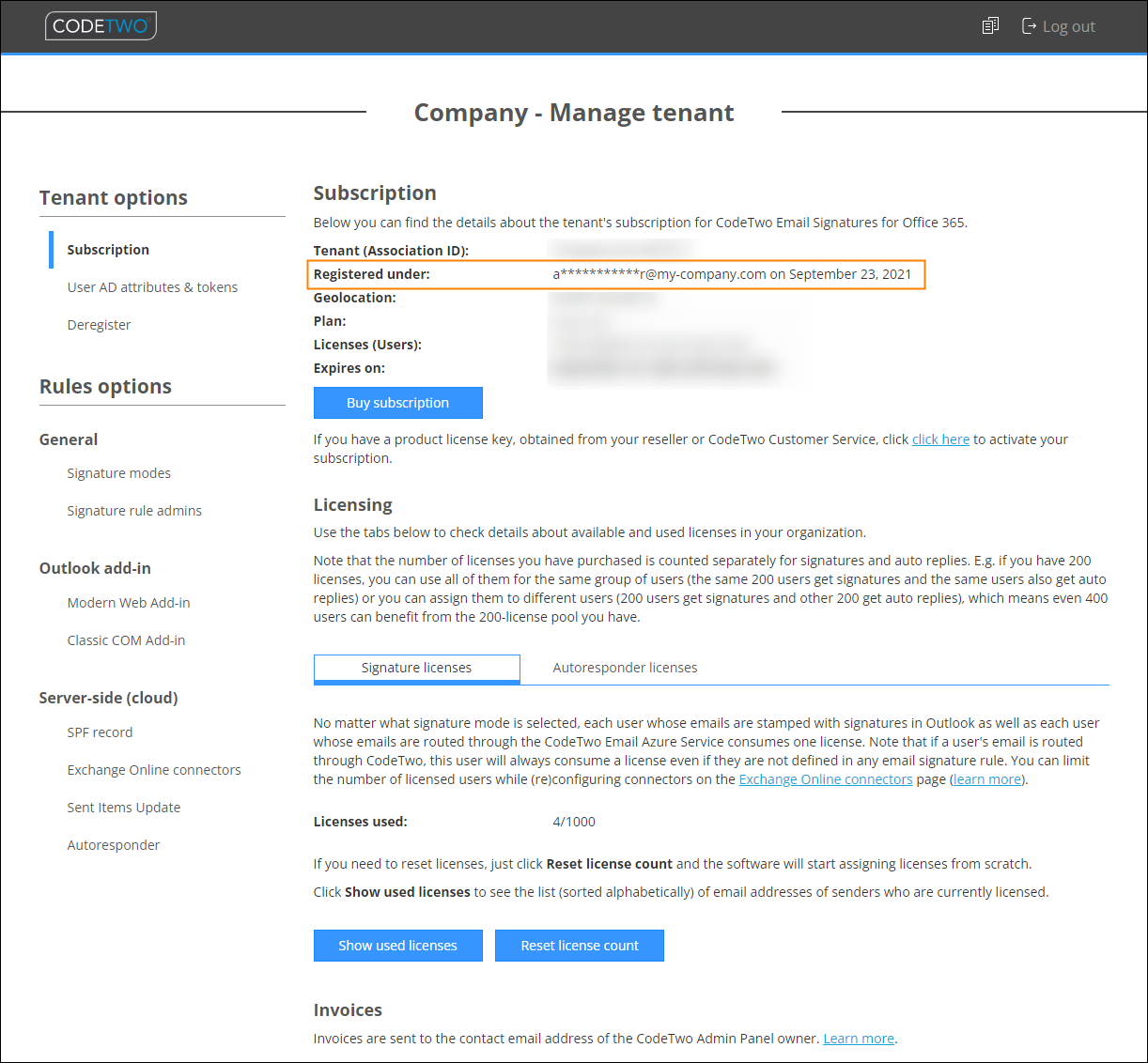The width and height of the screenshot is (1148, 1063).
Task: Click the 'Licenses used:' label
Action: pos(360,822)
